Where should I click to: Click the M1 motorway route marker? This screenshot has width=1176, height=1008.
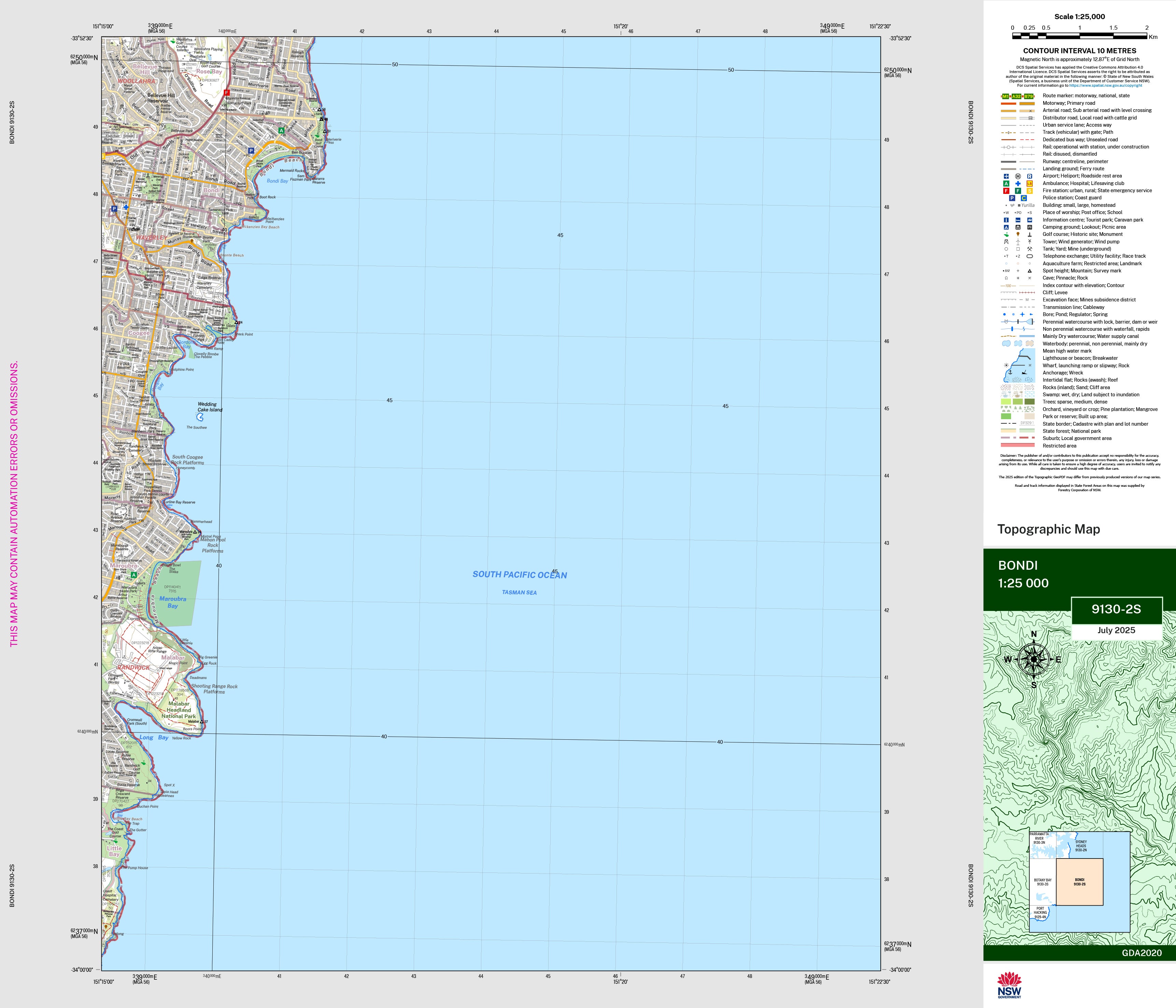point(1006,96)
